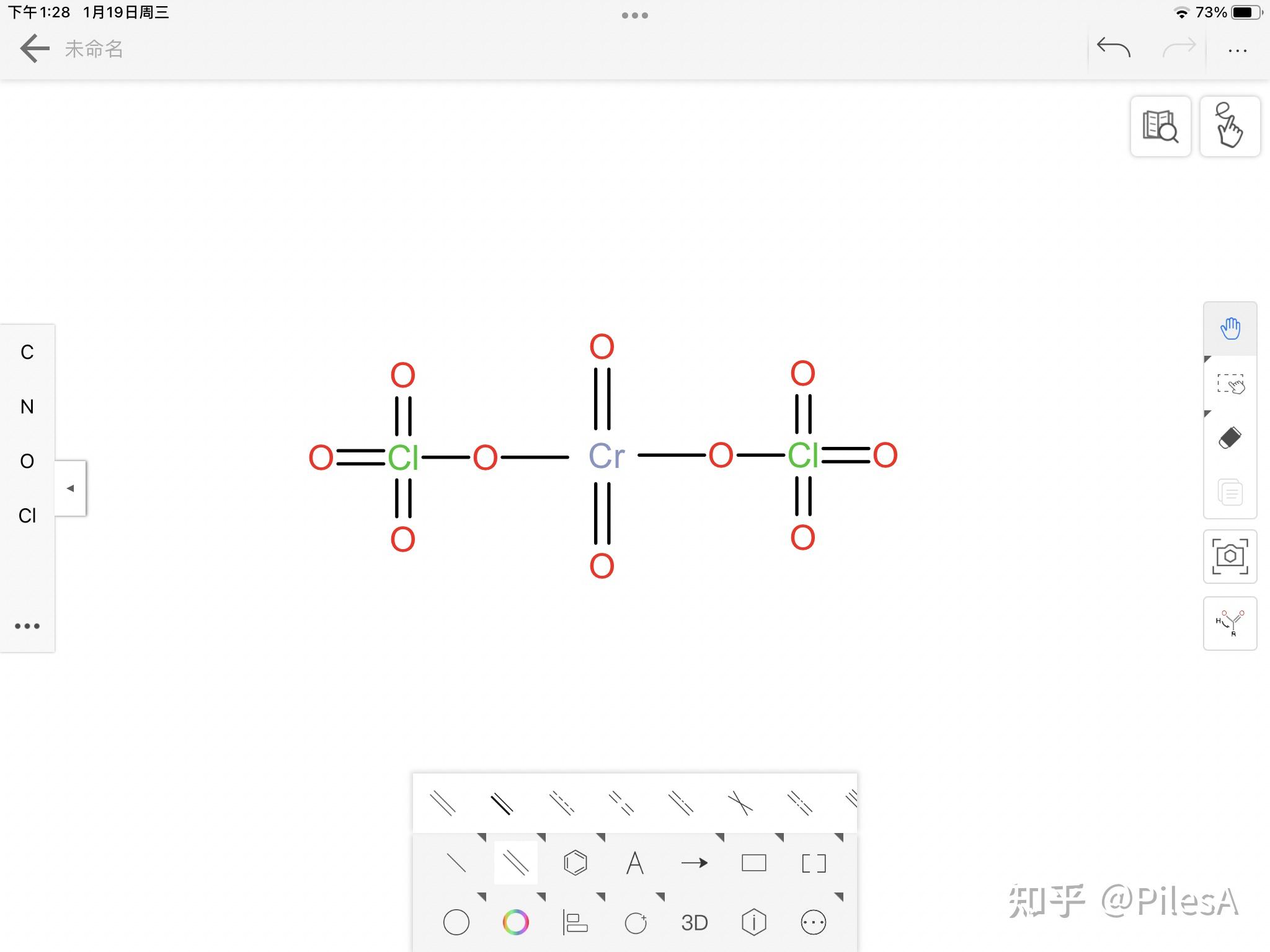Image resolution: width=1270 pixels, height=952 pixels.
Task: Select the text annotation tool
Action: tap(635, 862)
